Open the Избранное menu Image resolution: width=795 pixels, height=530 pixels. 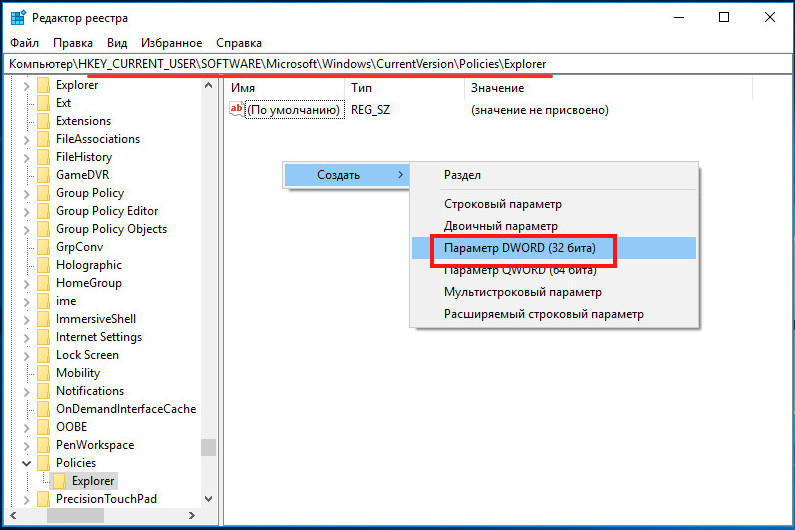(x=171, y=43)
